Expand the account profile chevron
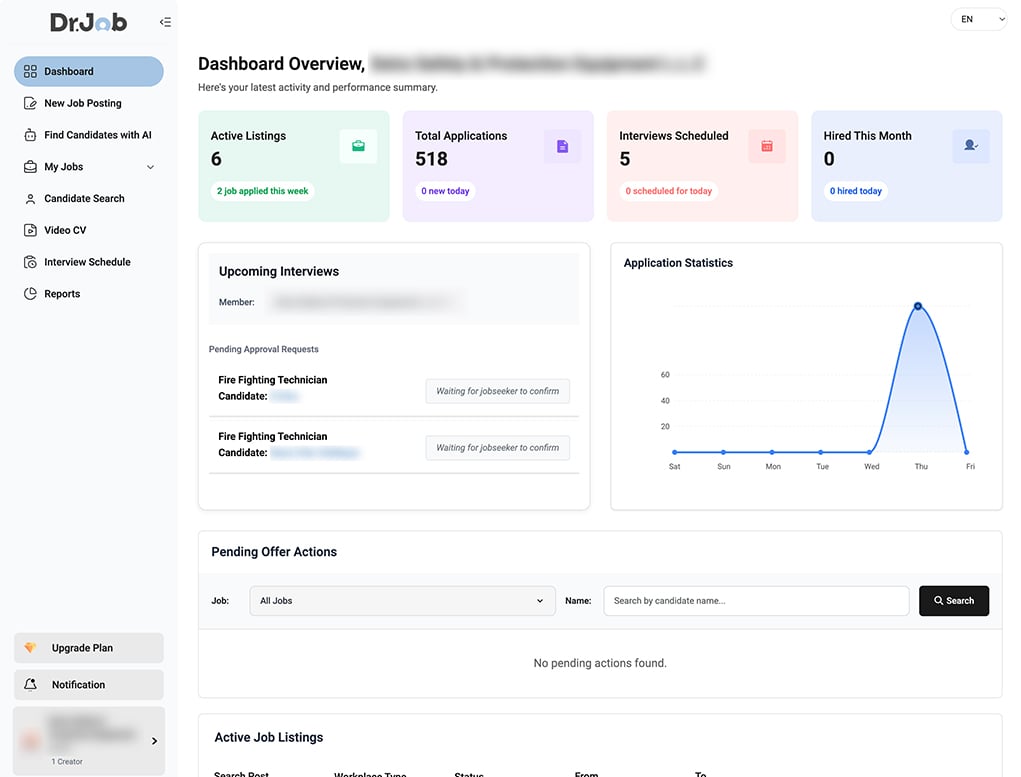 [154, 741]
